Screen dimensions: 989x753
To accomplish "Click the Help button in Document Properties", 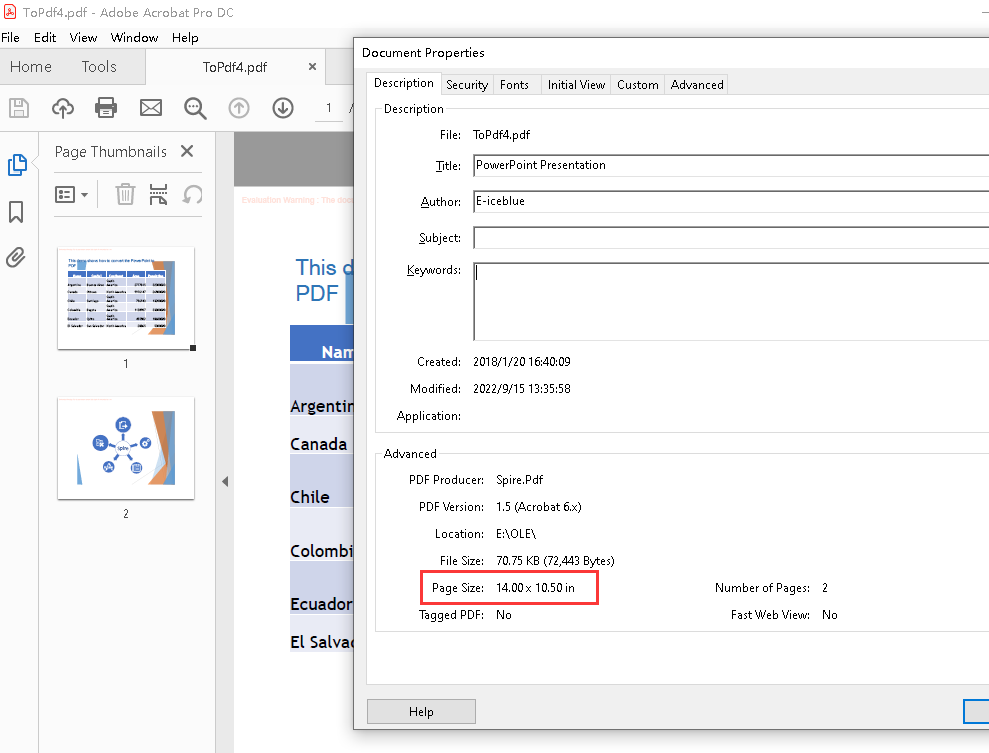I will point(421,711).
